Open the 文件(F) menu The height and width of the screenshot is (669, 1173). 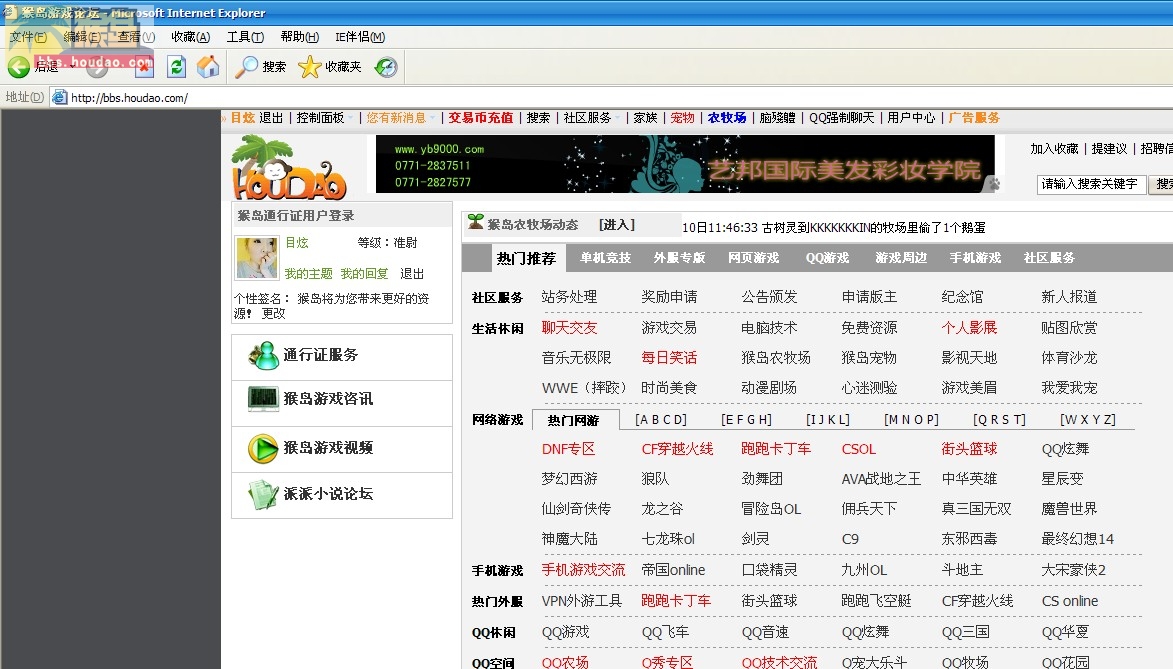28,37
